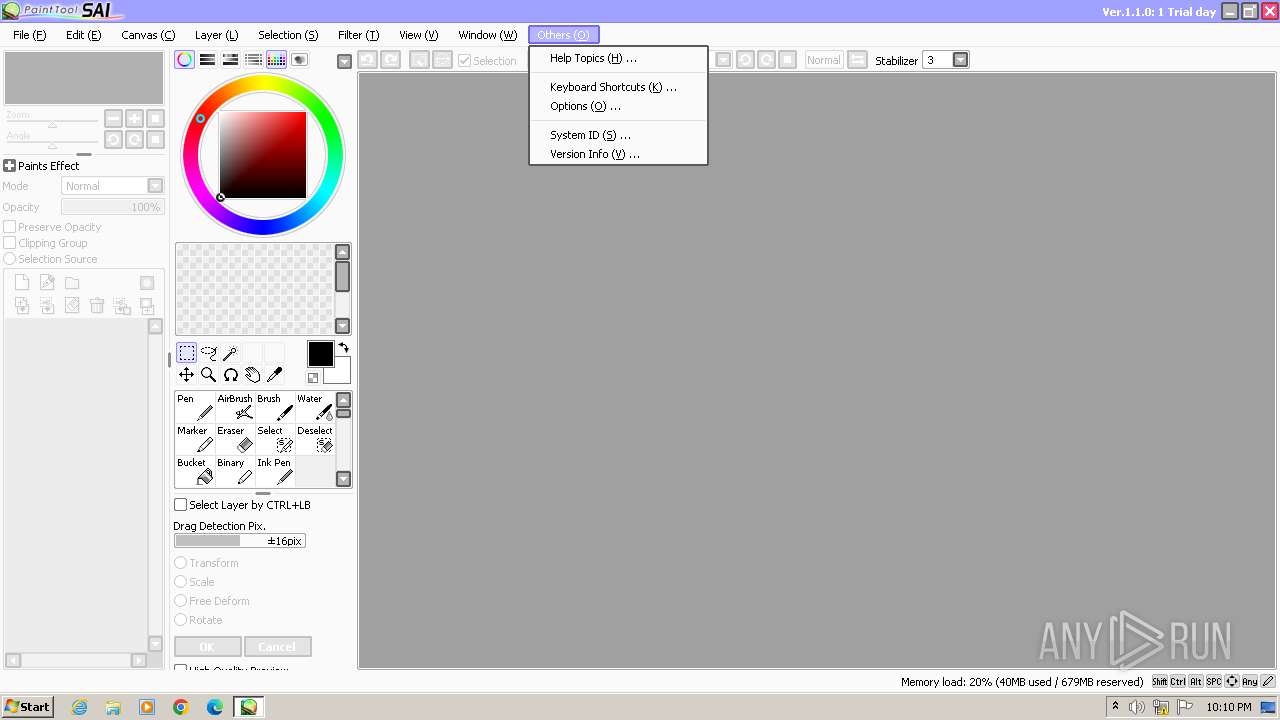The image size is (1280, 720).
Task: Open Microsoft Edge from the taskbar
Action: pyautogui.click(x=215, y=707)
